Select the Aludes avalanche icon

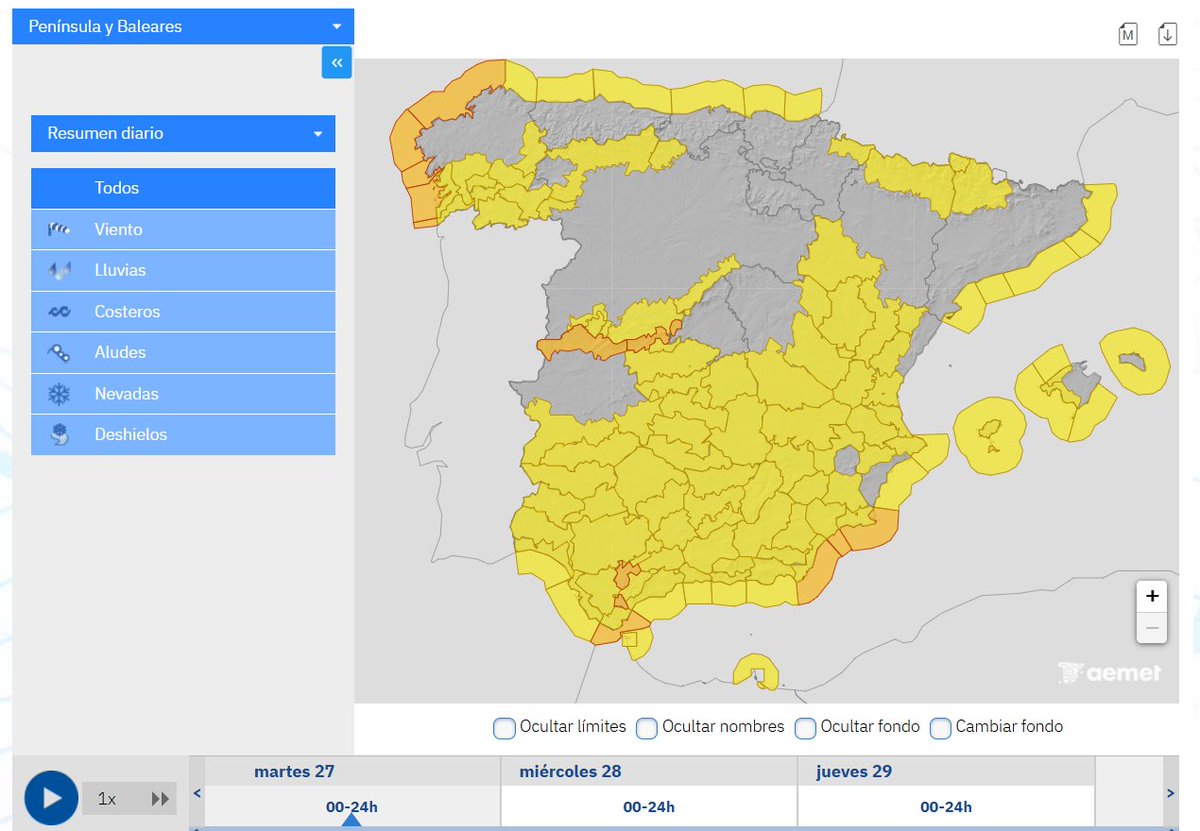(58, 352)
